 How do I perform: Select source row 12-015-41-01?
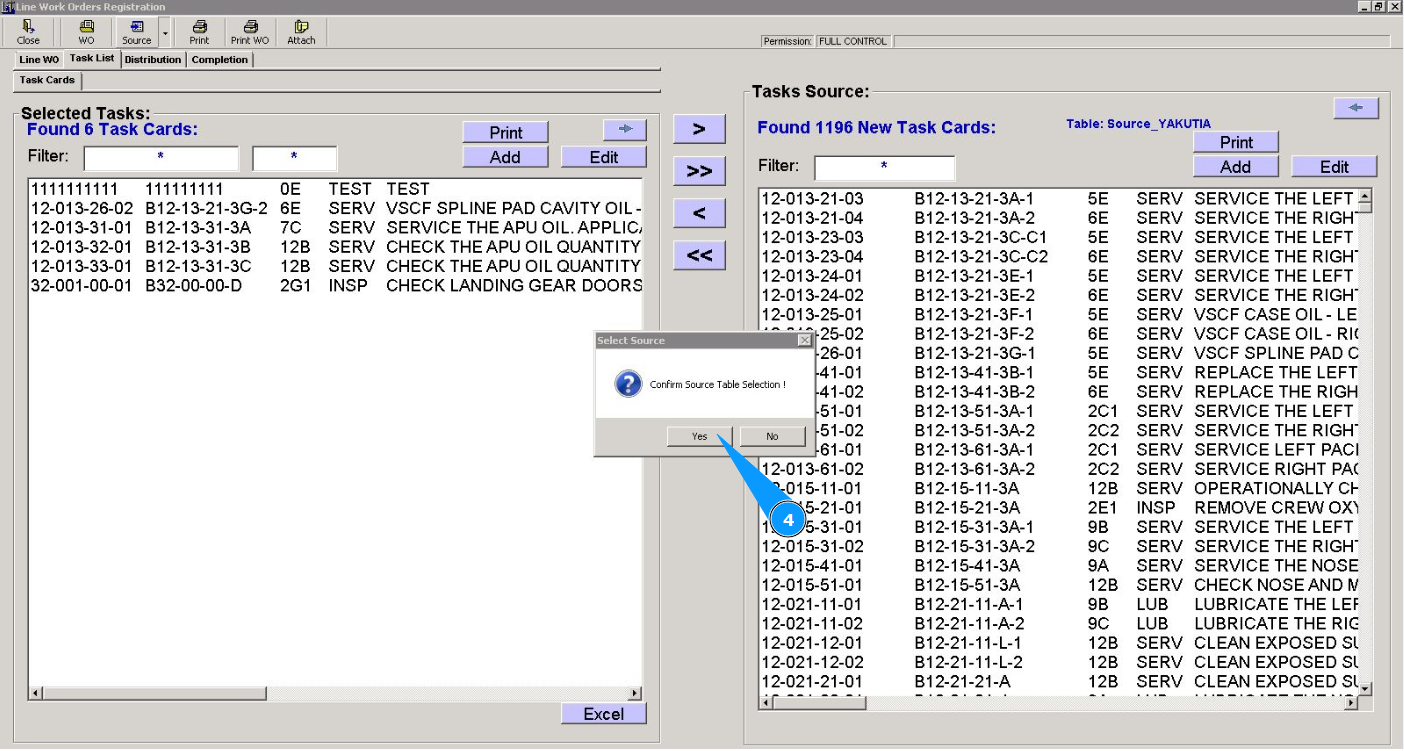click(x=1058, y=566)
